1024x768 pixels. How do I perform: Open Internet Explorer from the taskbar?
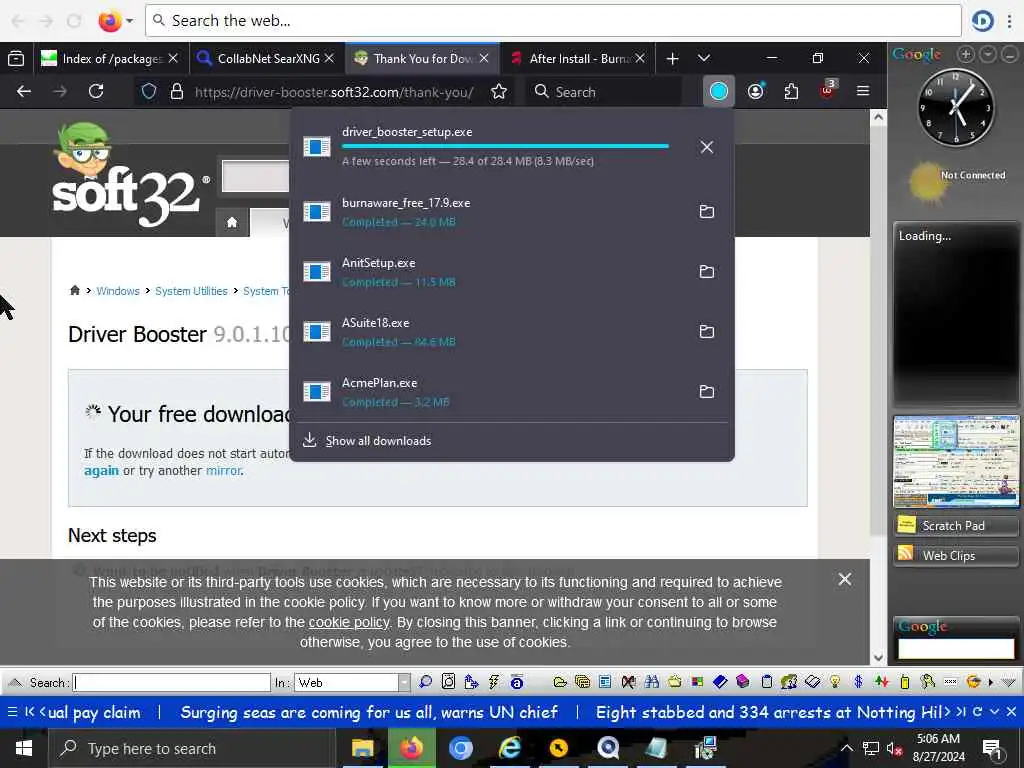tap(509, 748)
